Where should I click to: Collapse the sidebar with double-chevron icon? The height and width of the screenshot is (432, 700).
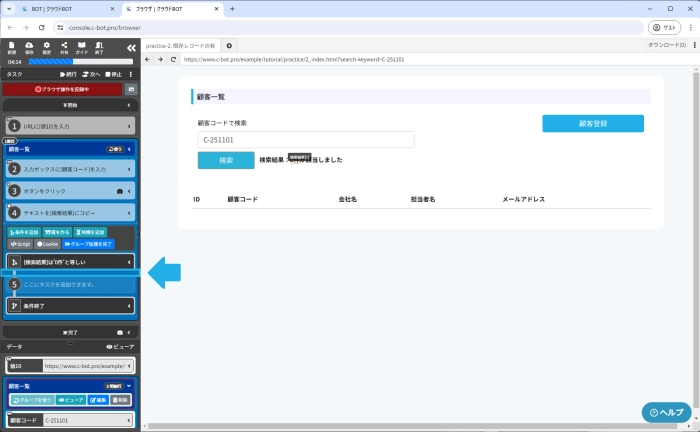pyautogui.click(x=131, y=47)
